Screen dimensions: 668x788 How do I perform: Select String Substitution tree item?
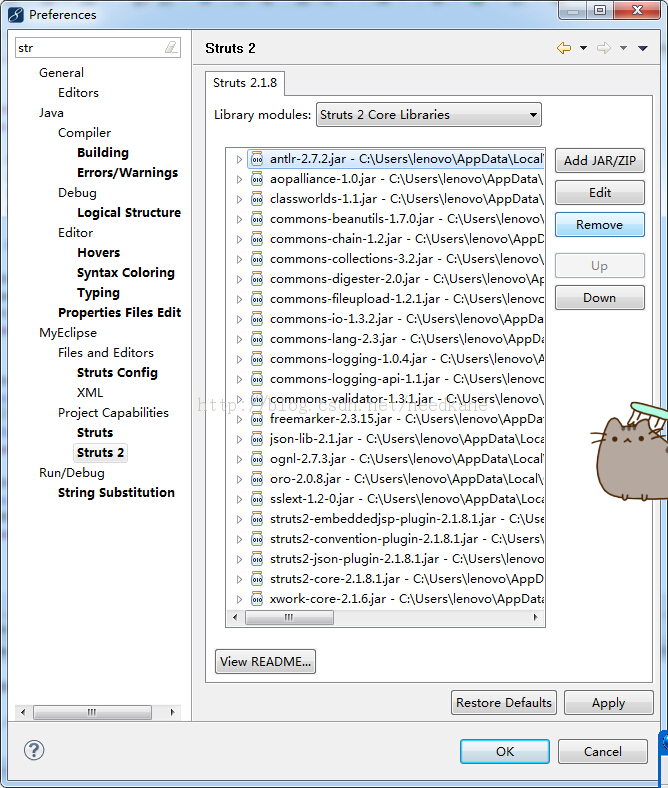[x=116, y=492]
